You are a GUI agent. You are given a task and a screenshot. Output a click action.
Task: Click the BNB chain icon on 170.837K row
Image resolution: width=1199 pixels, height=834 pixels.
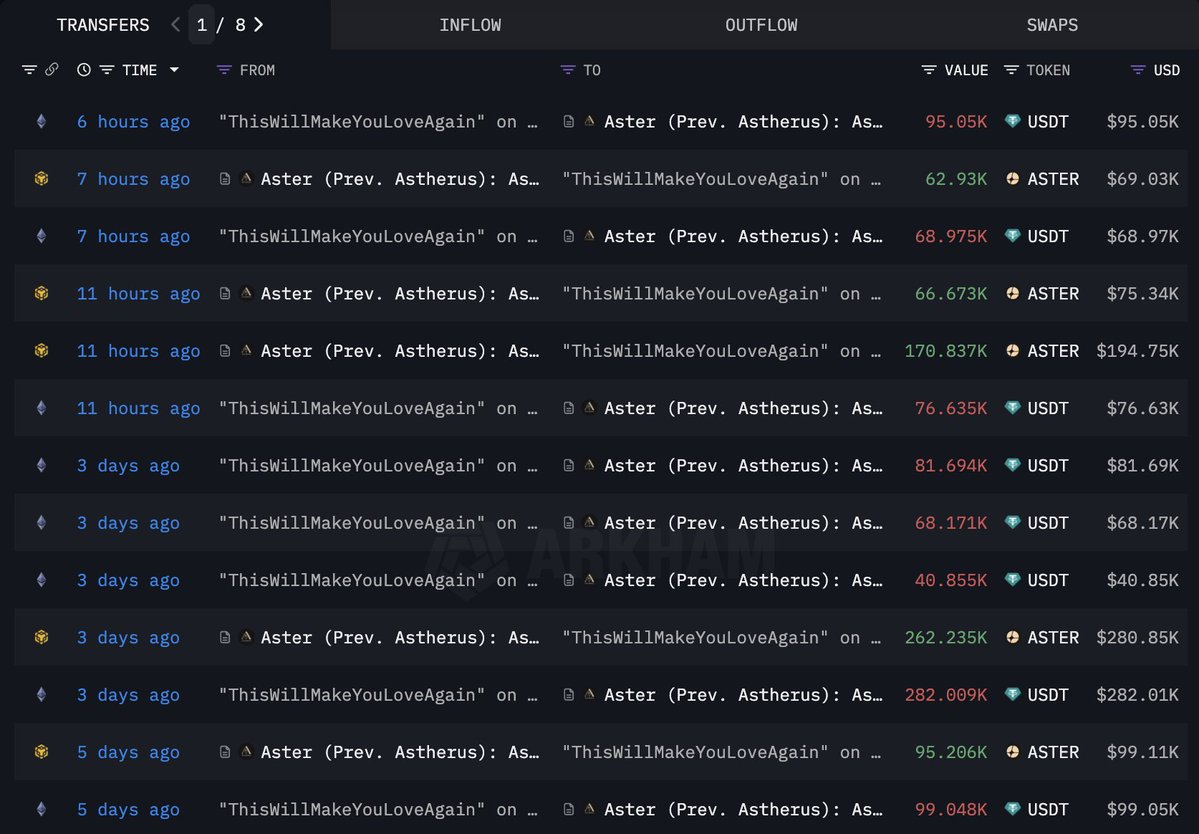tap(41, 350)
